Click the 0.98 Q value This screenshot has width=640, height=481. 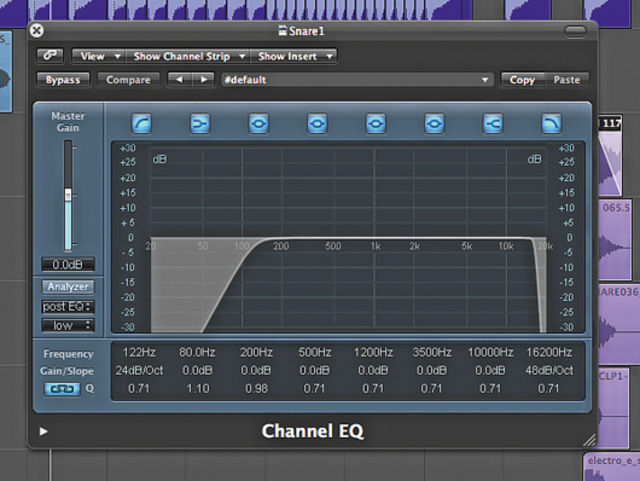click(256, 388)
